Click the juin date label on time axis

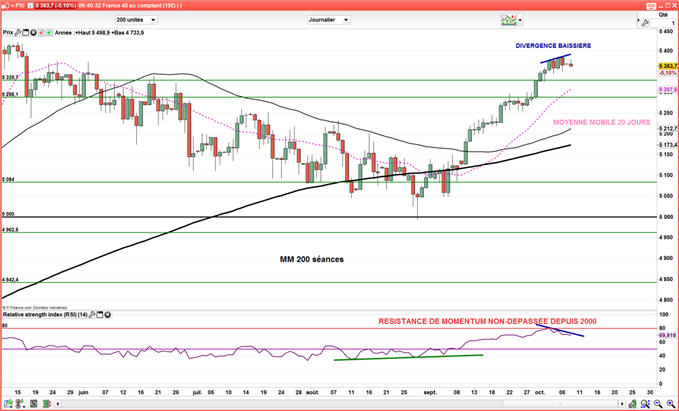point(83,392)
